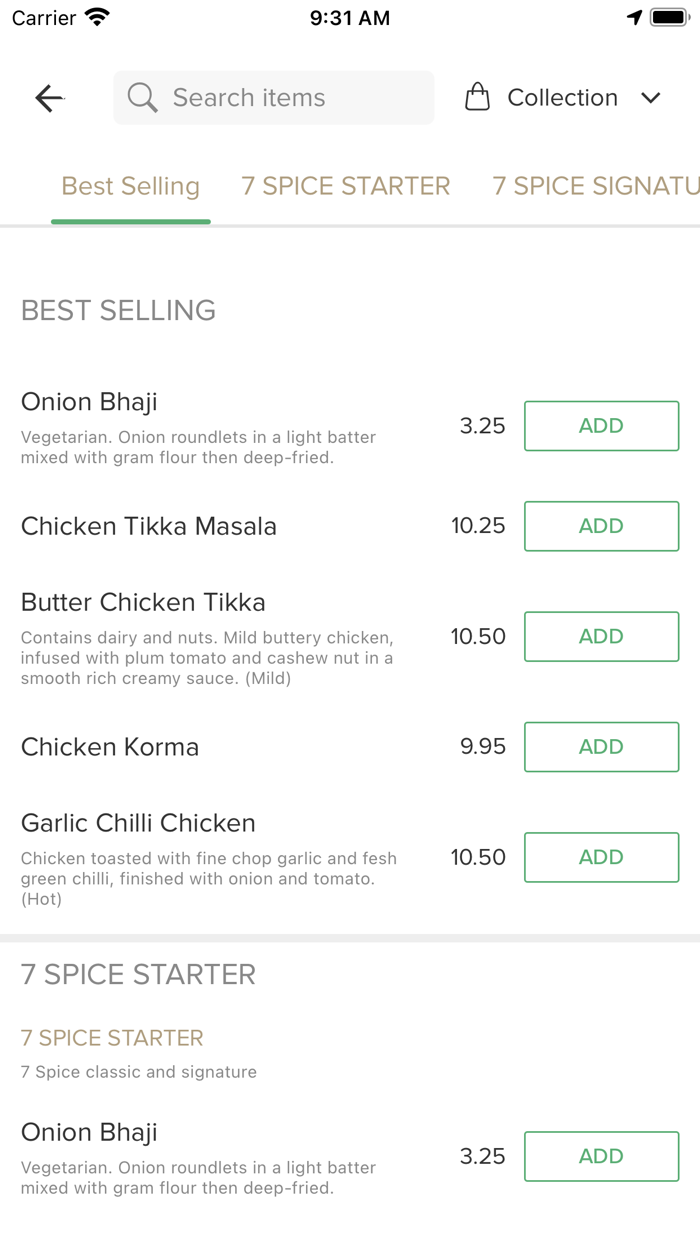Open the 7 SPICE STARTER tab
700x1244 pixels.
click(x=346, y=187)
